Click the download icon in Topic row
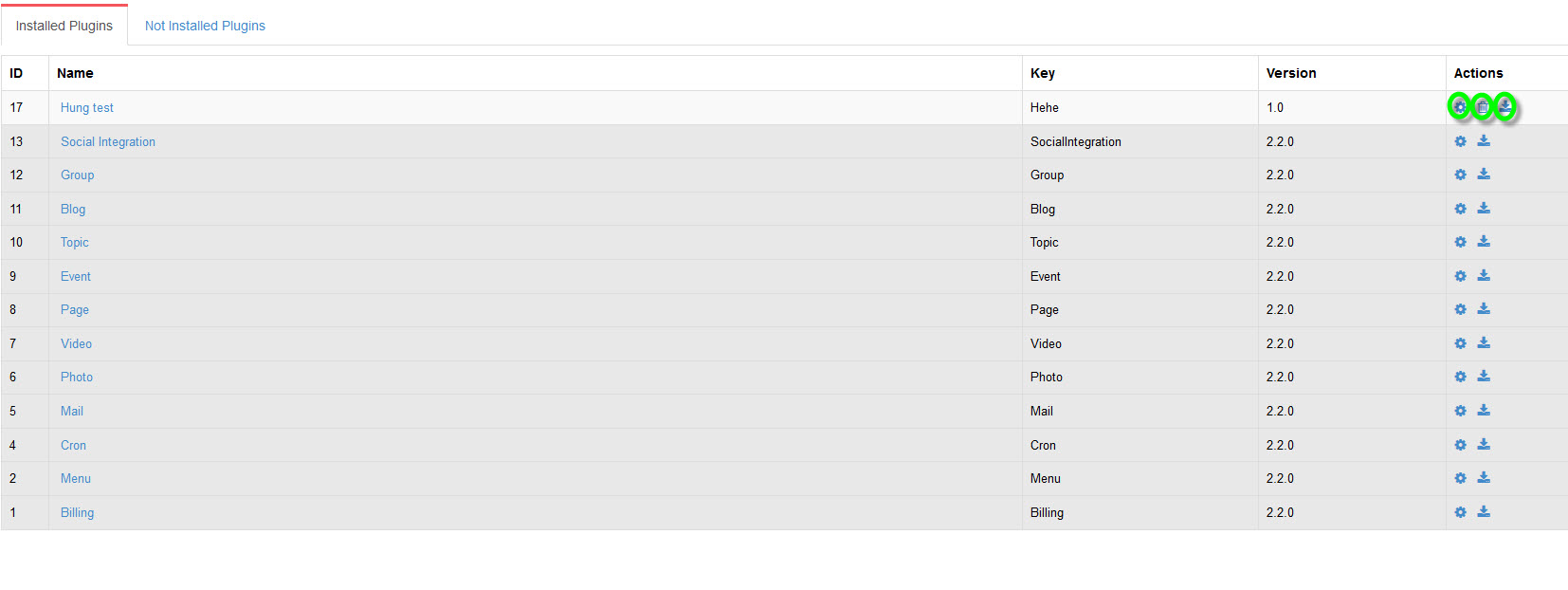The width and height of the screenshot is (1568, 590). click(x=1484, y=242)
